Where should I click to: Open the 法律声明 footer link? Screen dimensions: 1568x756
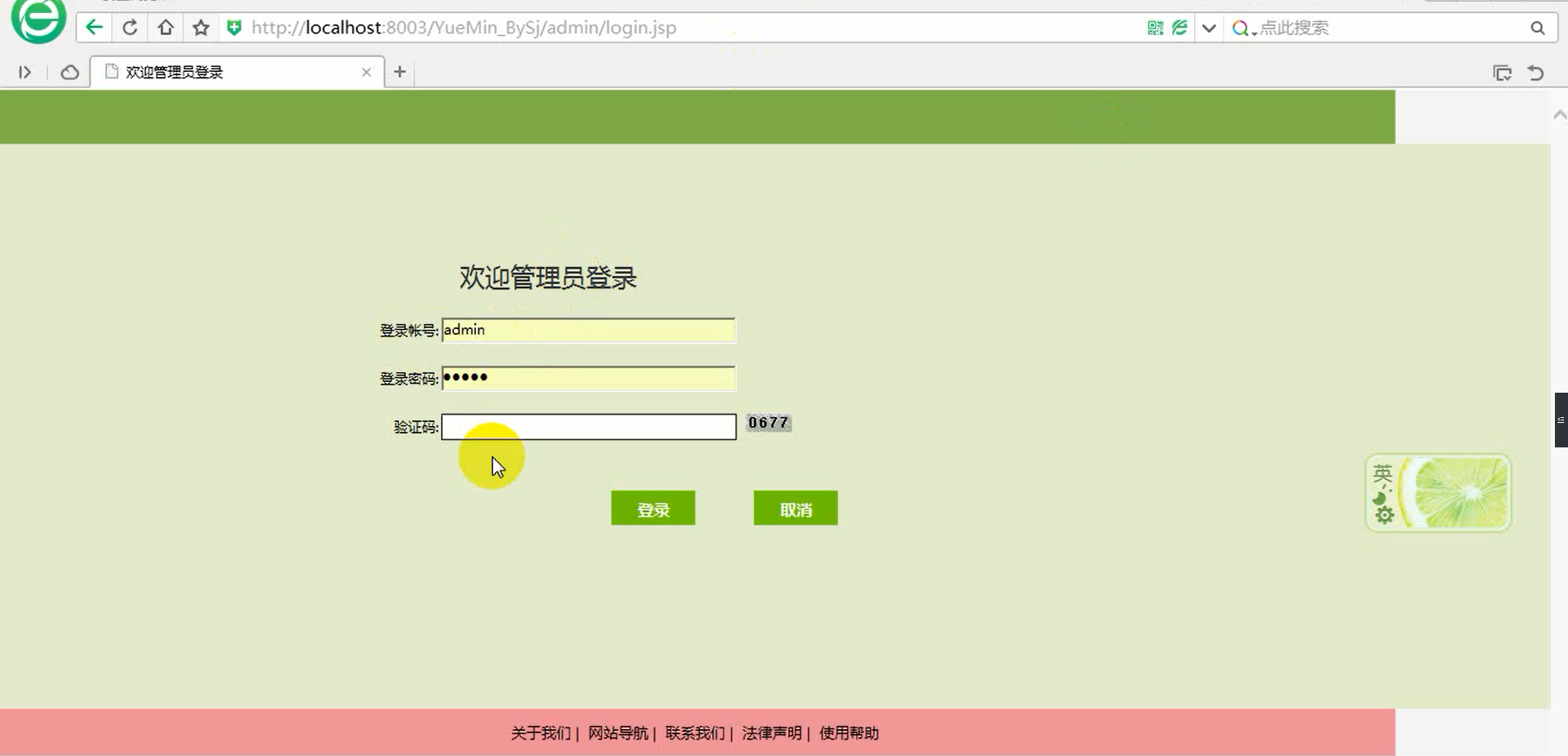click(772, 733)
